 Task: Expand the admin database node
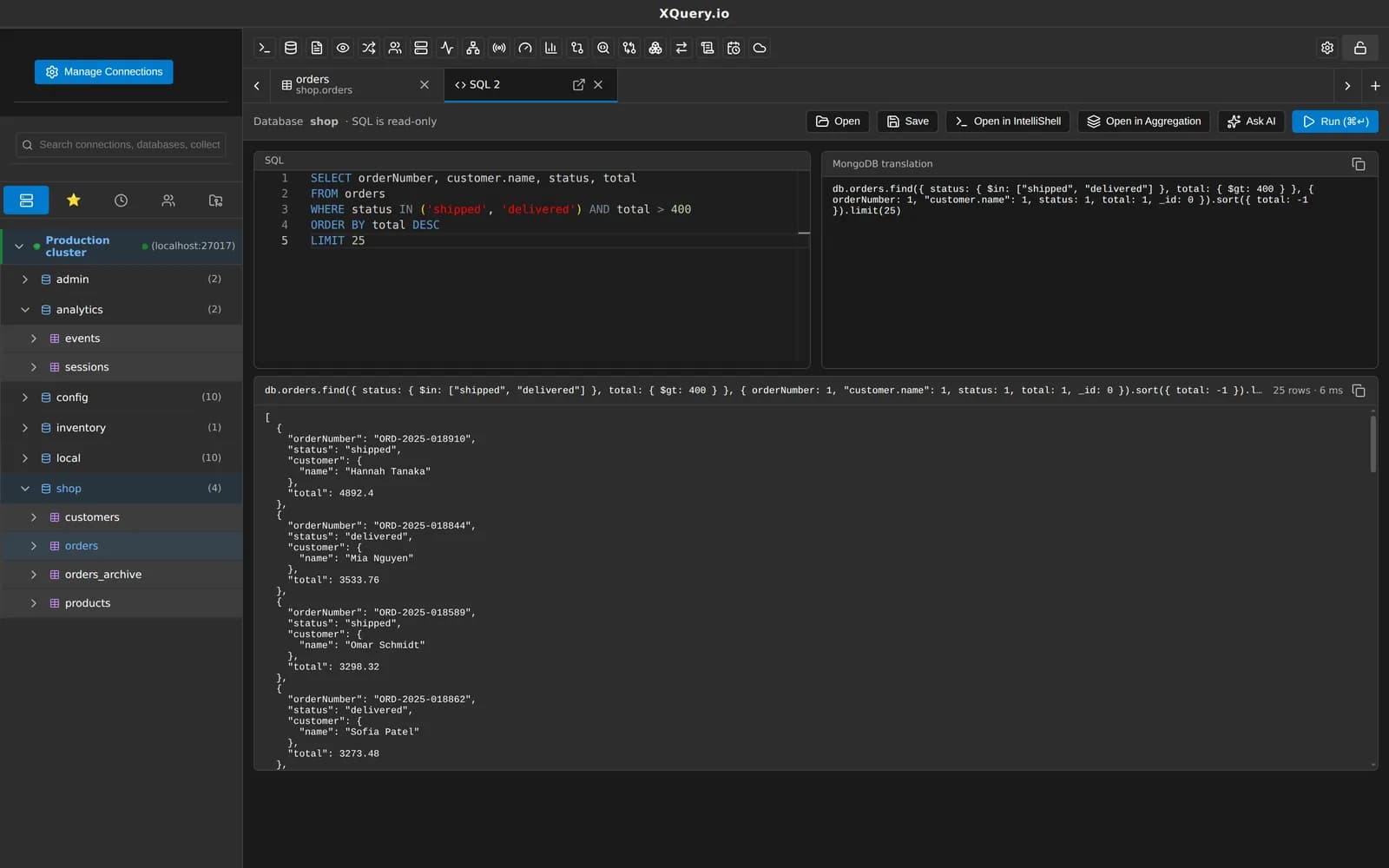coord(24,279)
